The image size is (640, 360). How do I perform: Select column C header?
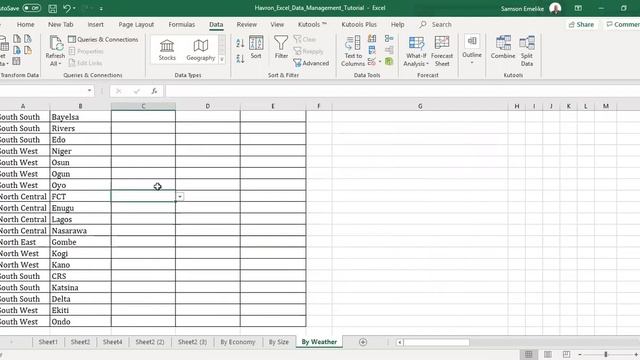tap(143, 106)
